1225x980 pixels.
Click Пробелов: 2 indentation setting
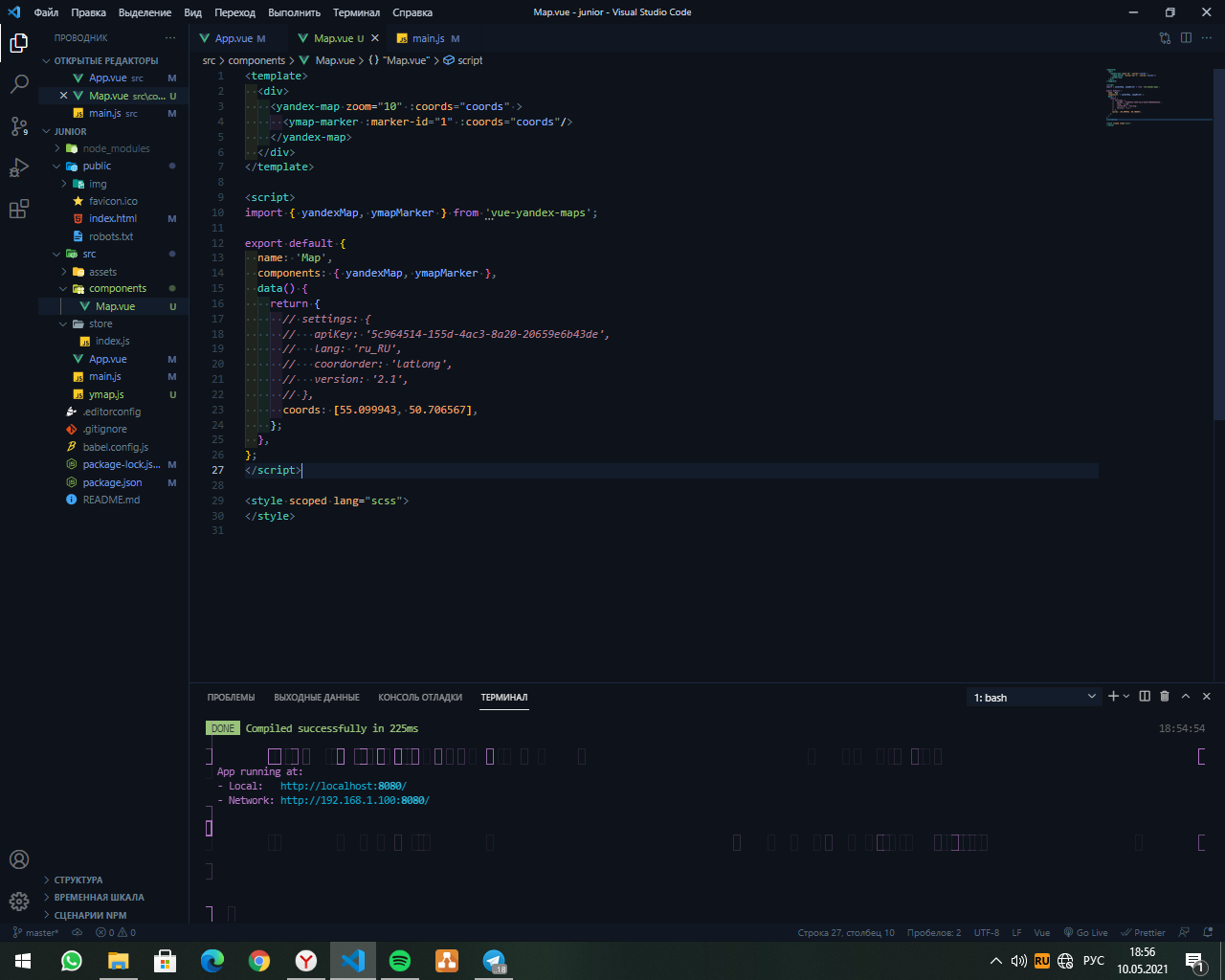point(934,932)
